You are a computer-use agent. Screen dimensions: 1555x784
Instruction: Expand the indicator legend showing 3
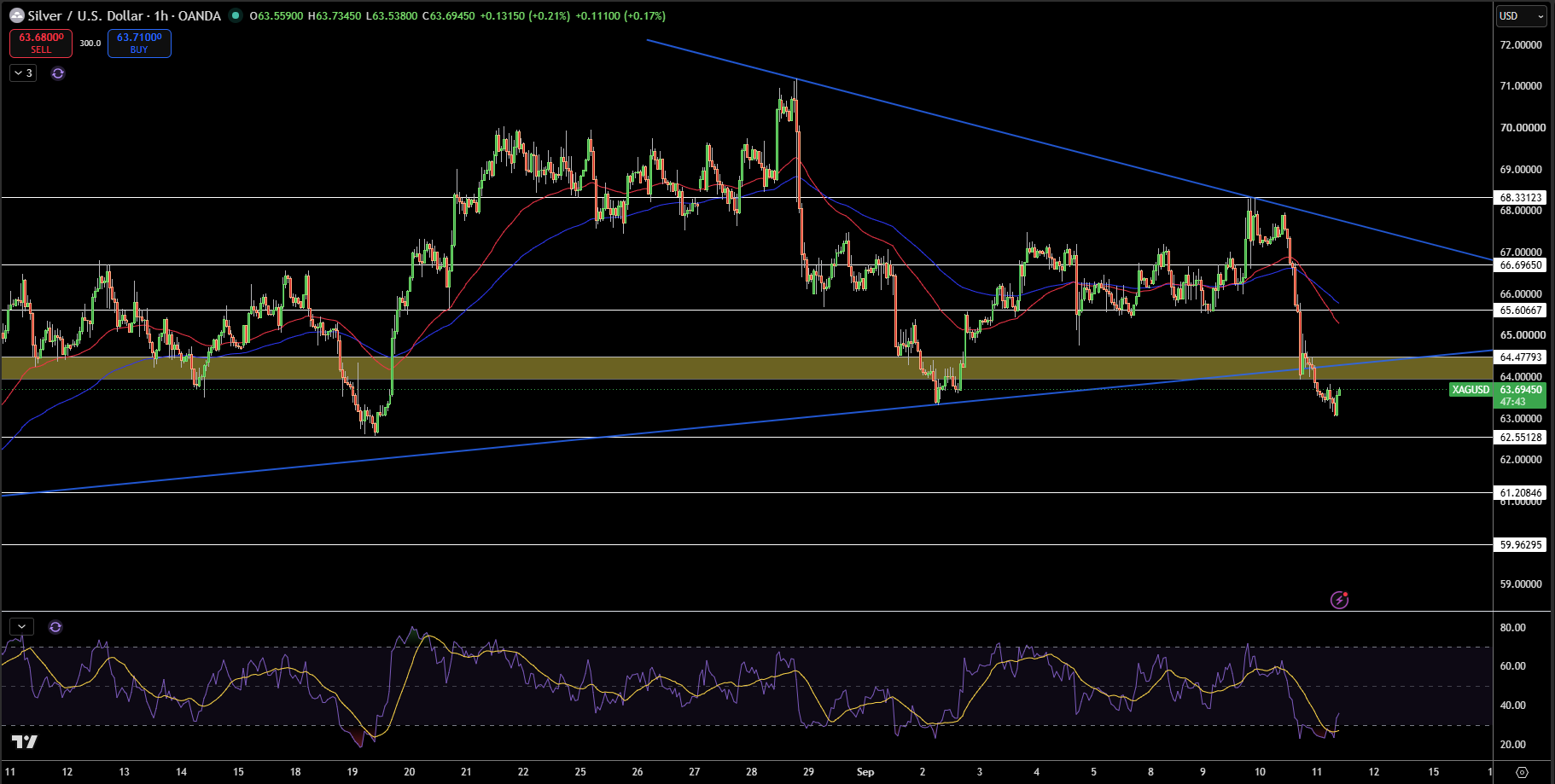(23, 73)
